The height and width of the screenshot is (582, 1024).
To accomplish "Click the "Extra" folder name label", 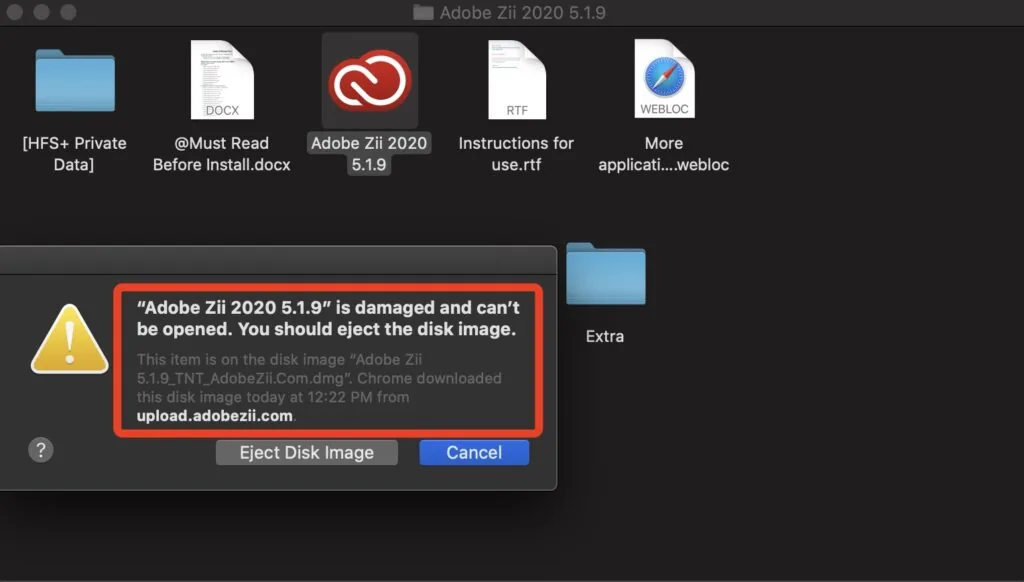I will (x=605, y=336).
